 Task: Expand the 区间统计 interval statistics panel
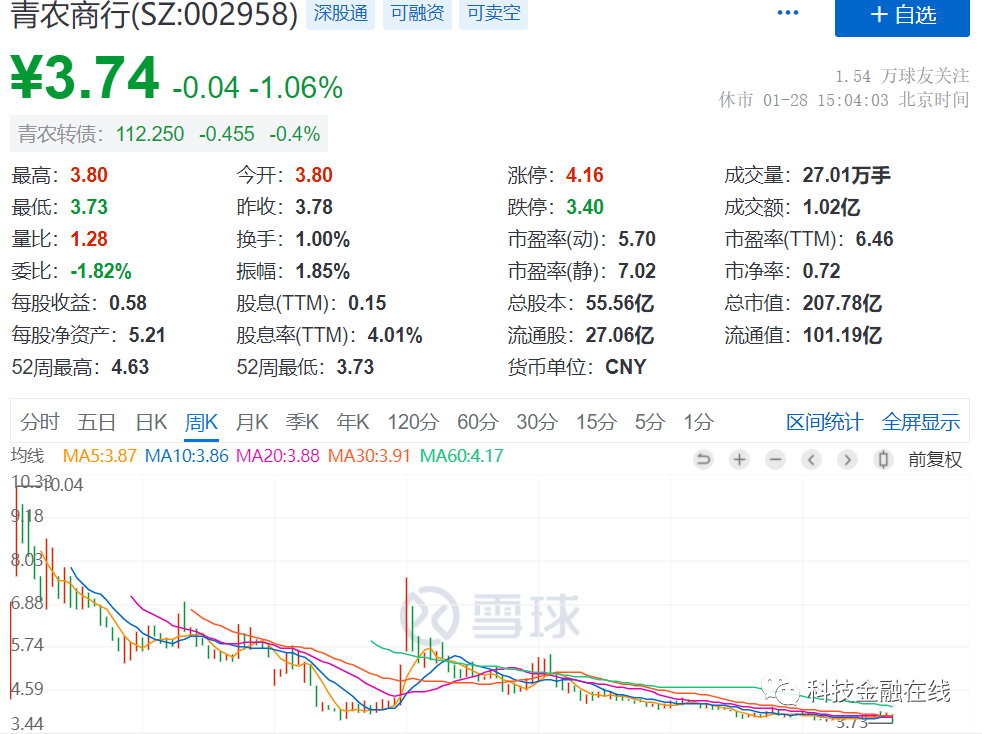click(824, 422)
